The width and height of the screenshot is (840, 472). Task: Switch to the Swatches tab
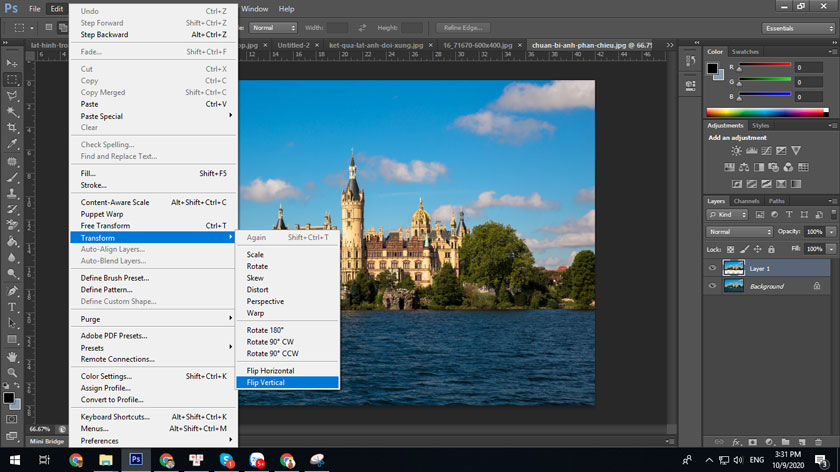coord(745,52)
